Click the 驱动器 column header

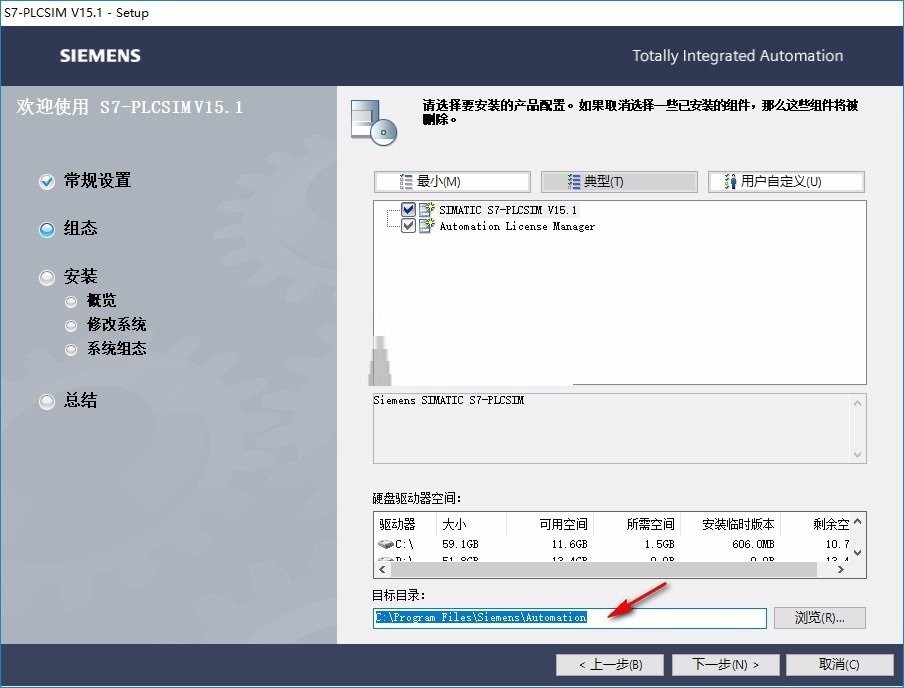pyautogui.click(x=405, y=524)
